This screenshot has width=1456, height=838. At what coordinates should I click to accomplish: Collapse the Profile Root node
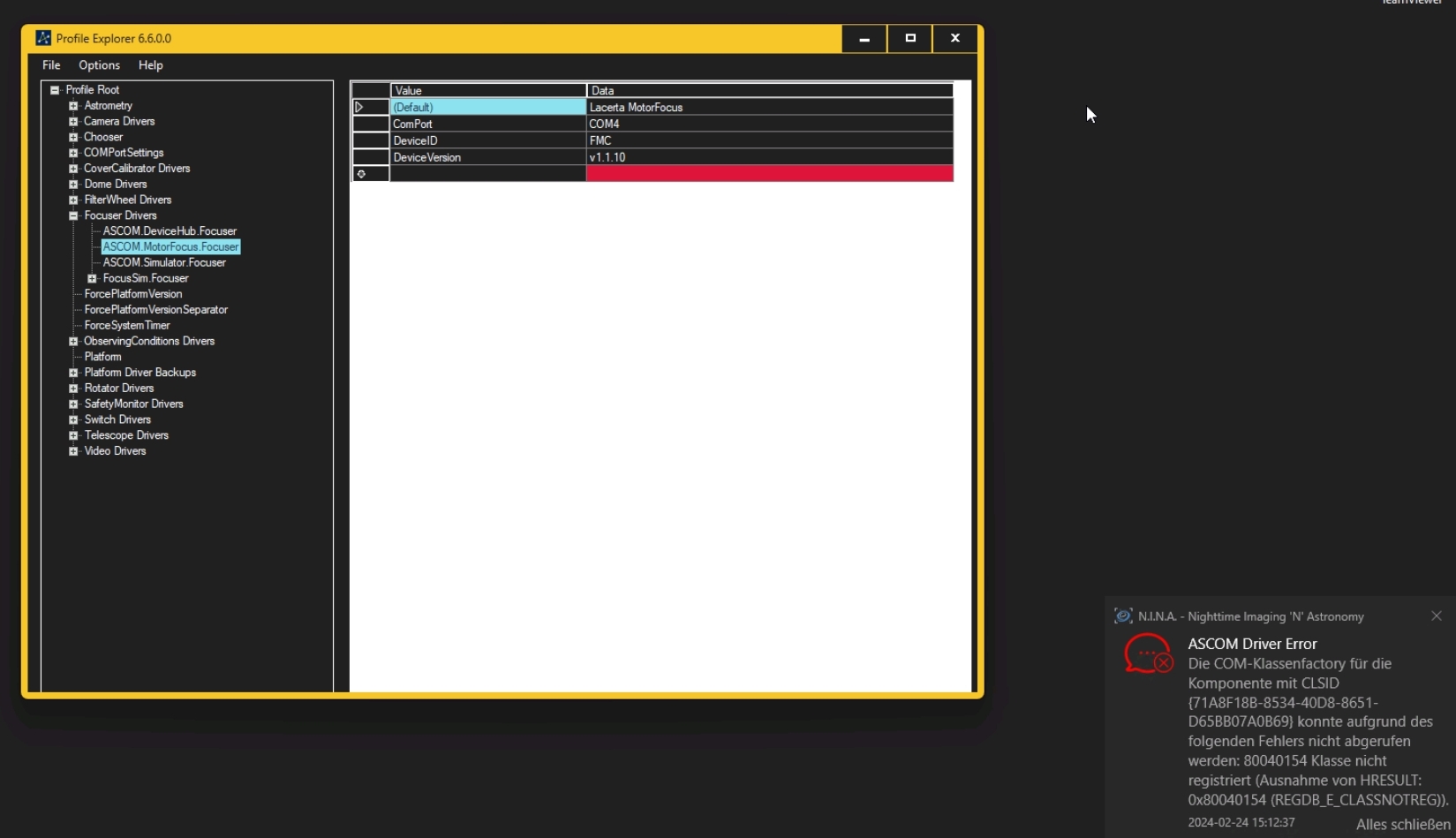point(55,90)
